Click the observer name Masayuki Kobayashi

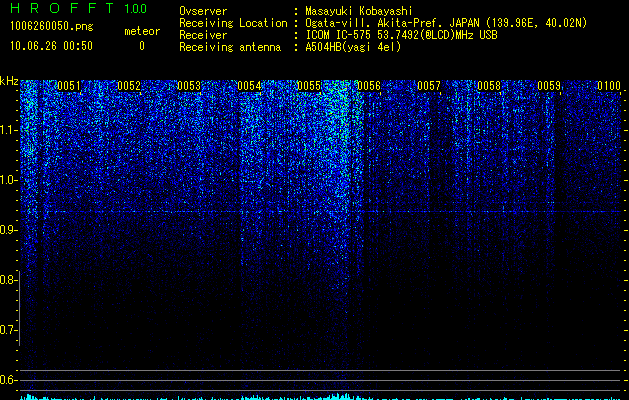coord(359,11)
